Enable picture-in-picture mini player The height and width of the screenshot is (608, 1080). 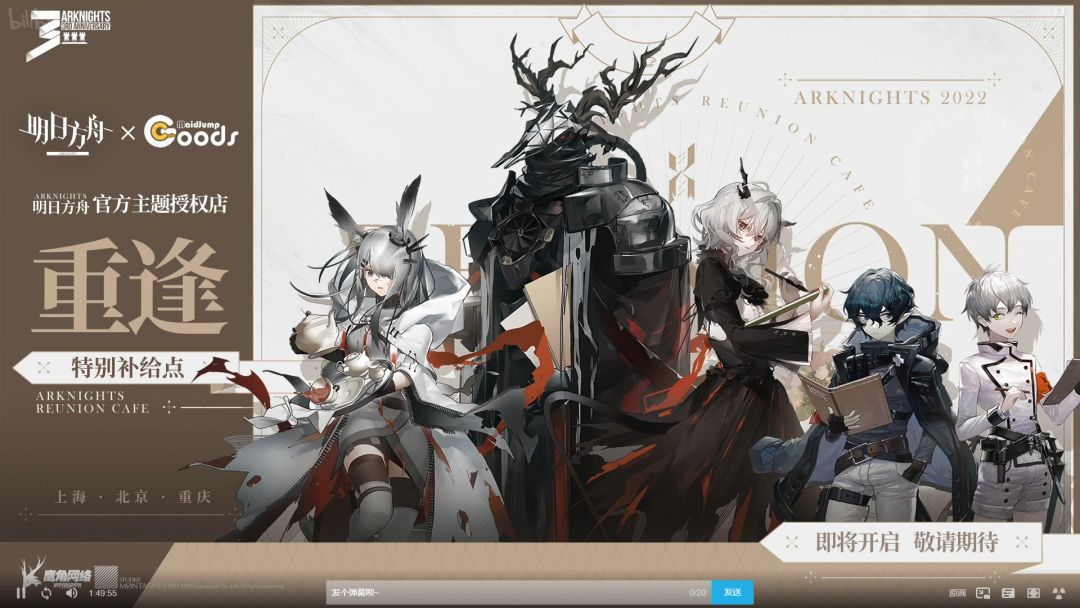(983, 593)
